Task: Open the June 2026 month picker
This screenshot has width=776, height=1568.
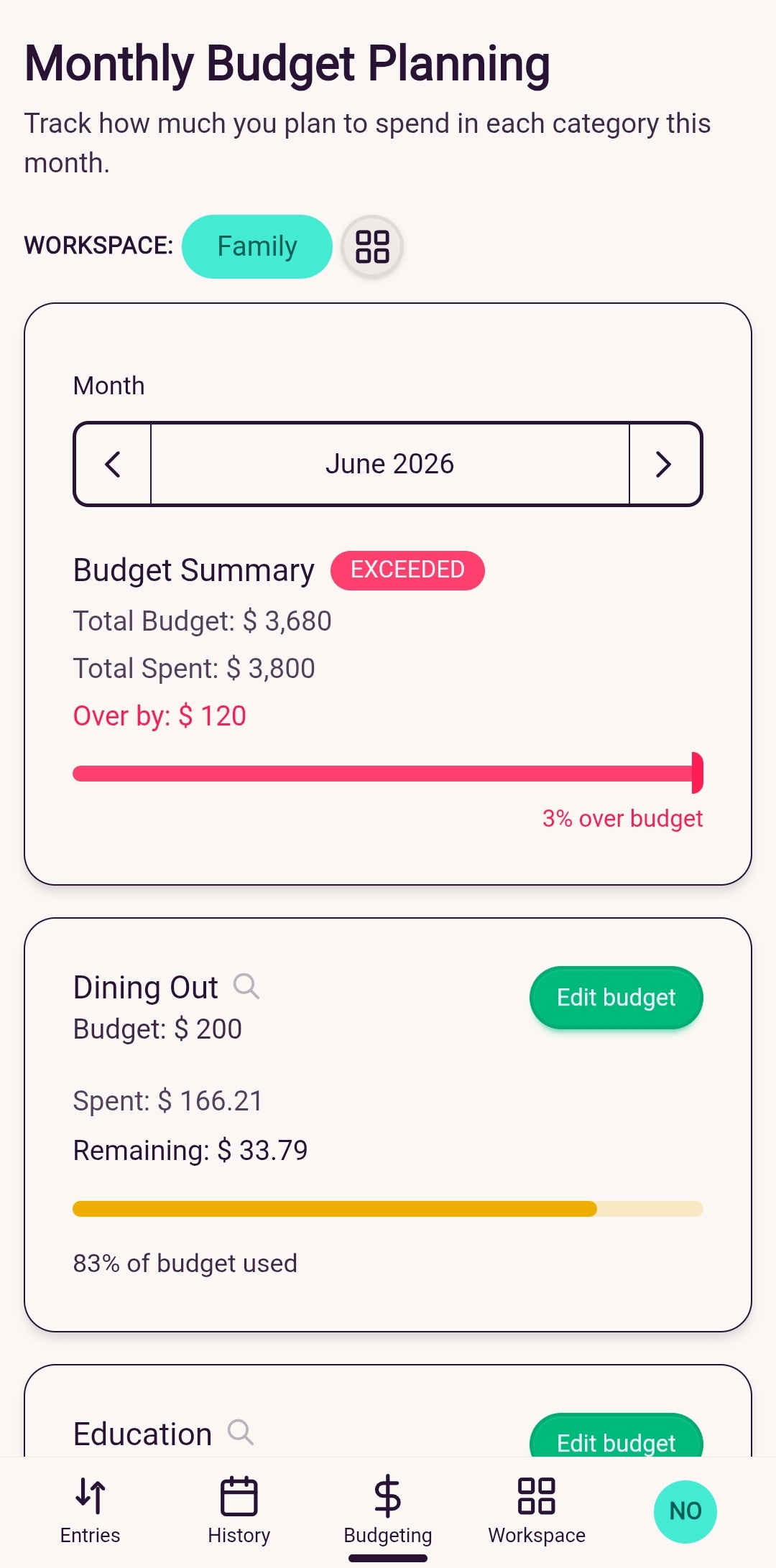Action: click(x=390, y=464)
